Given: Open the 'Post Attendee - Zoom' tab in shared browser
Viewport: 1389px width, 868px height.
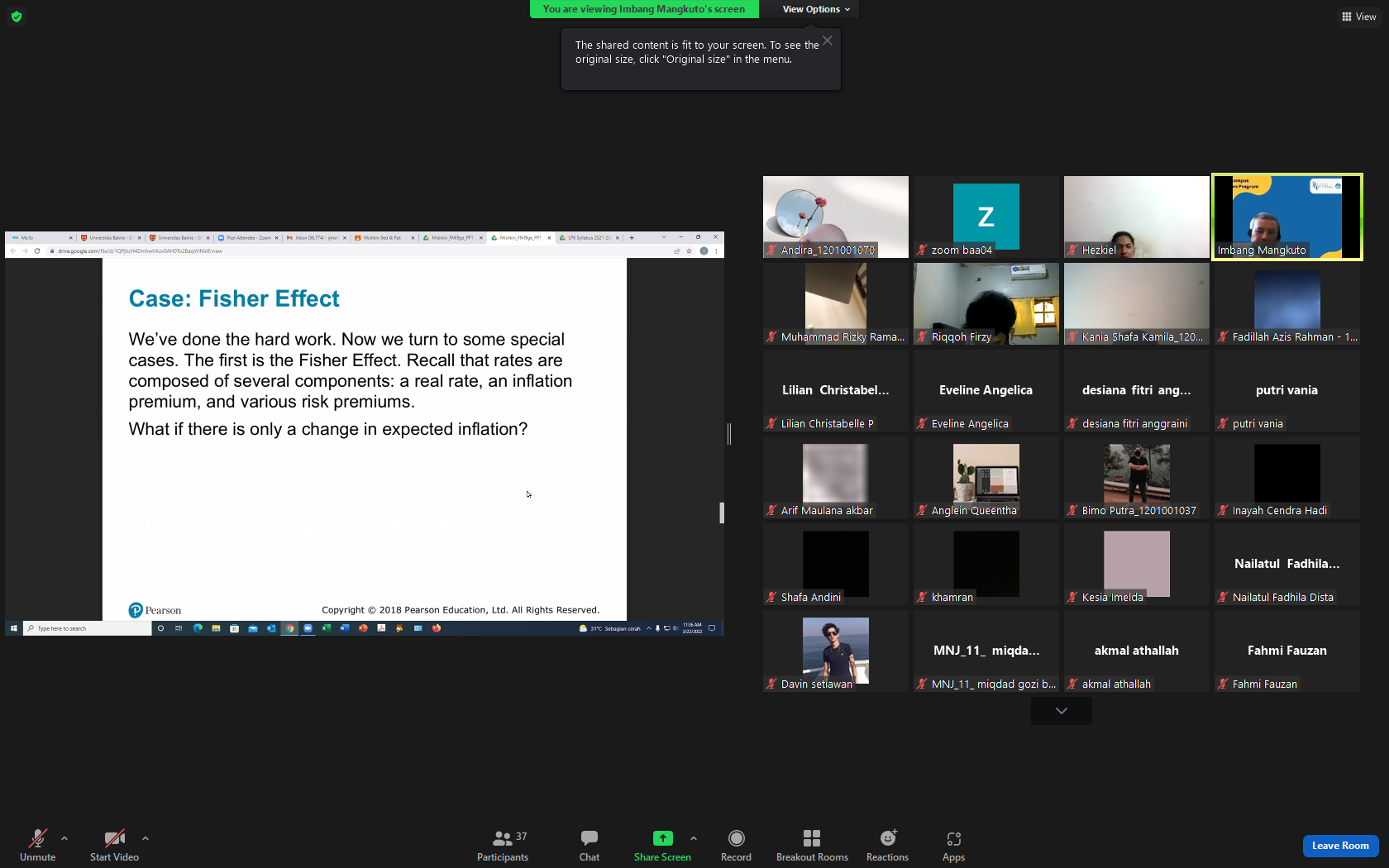Looking at the screenshot, I should point(248,237).
